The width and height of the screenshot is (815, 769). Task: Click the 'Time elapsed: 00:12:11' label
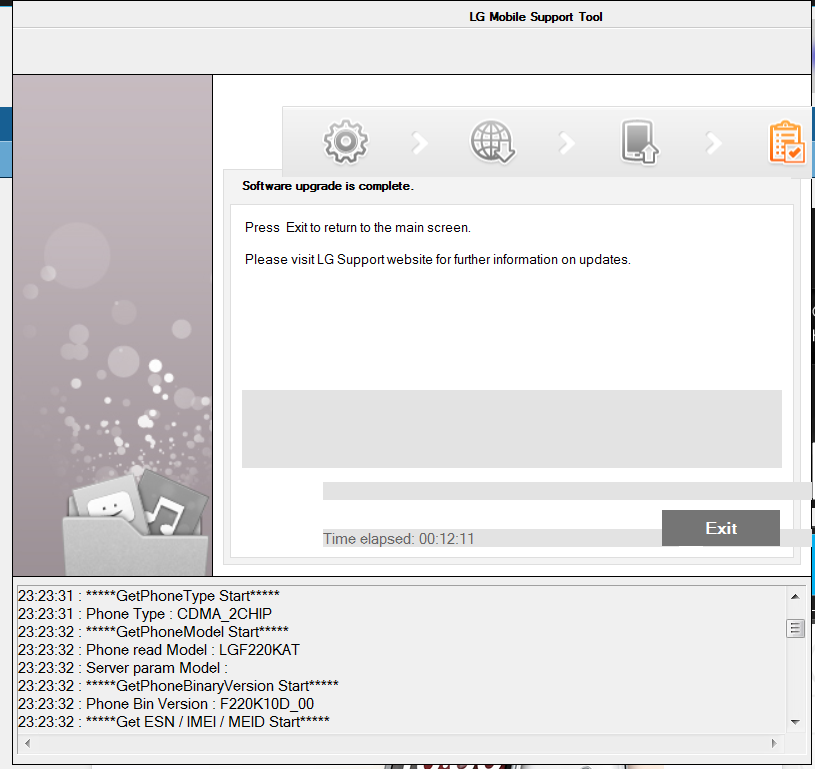(399, 539)
